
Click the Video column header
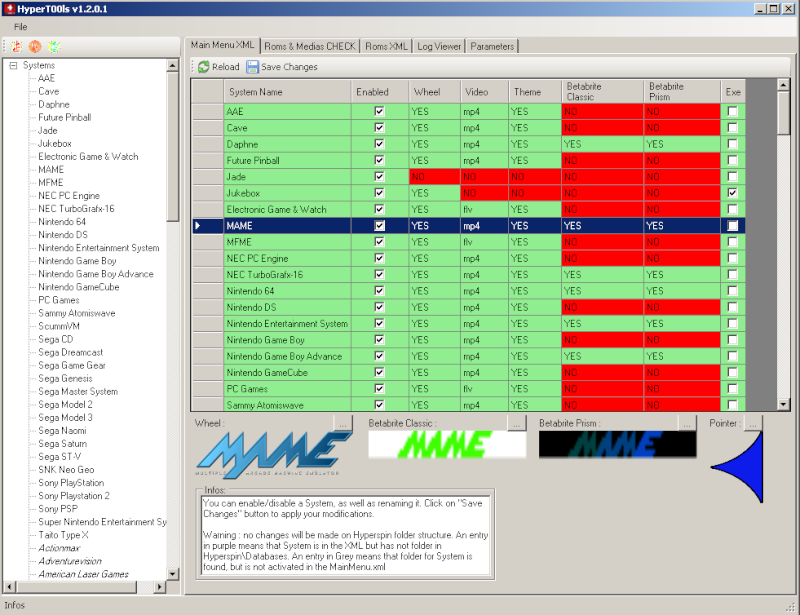(484, 92)
